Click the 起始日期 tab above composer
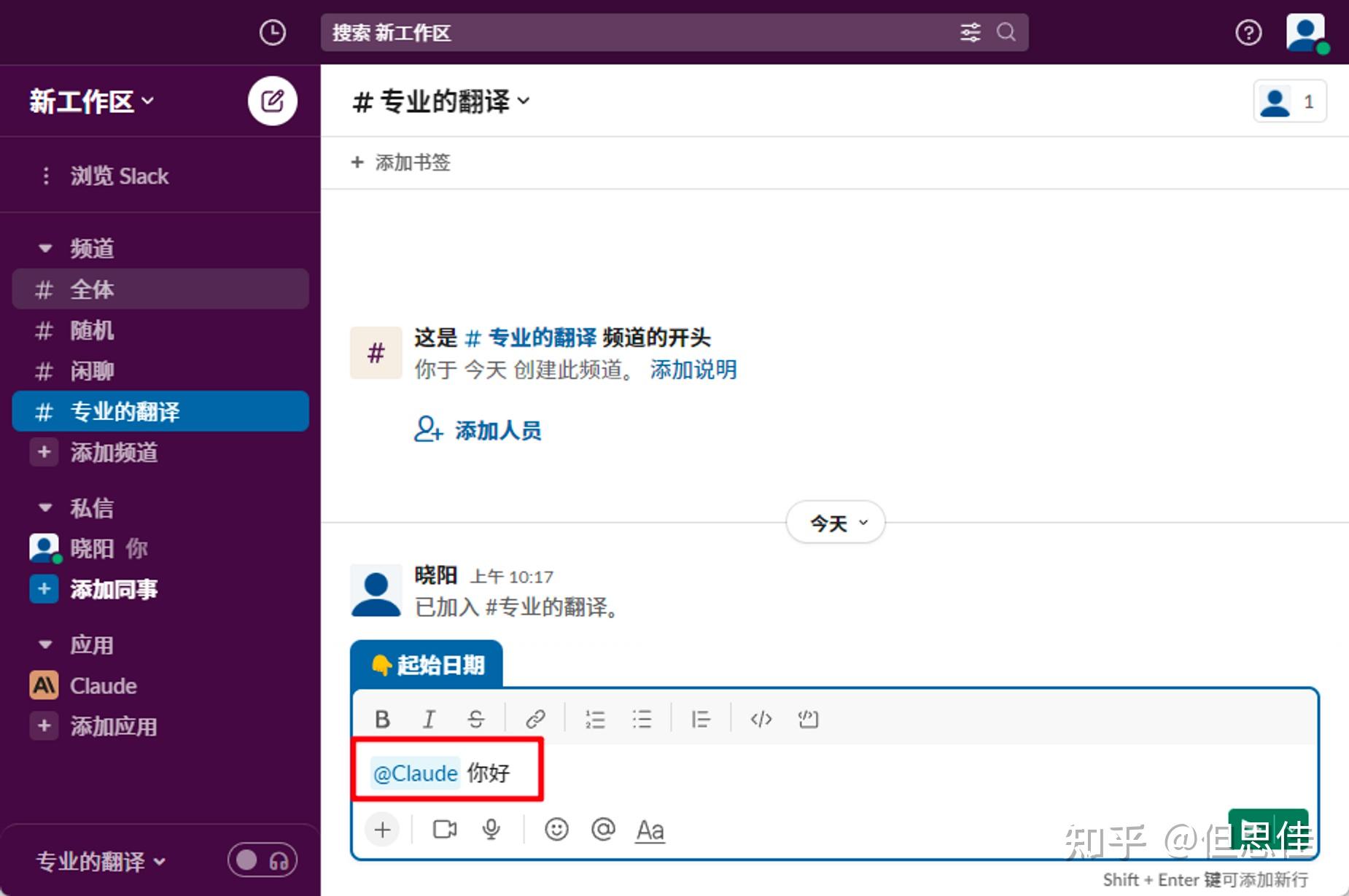 pyautogui.click(x=427, y=665)
